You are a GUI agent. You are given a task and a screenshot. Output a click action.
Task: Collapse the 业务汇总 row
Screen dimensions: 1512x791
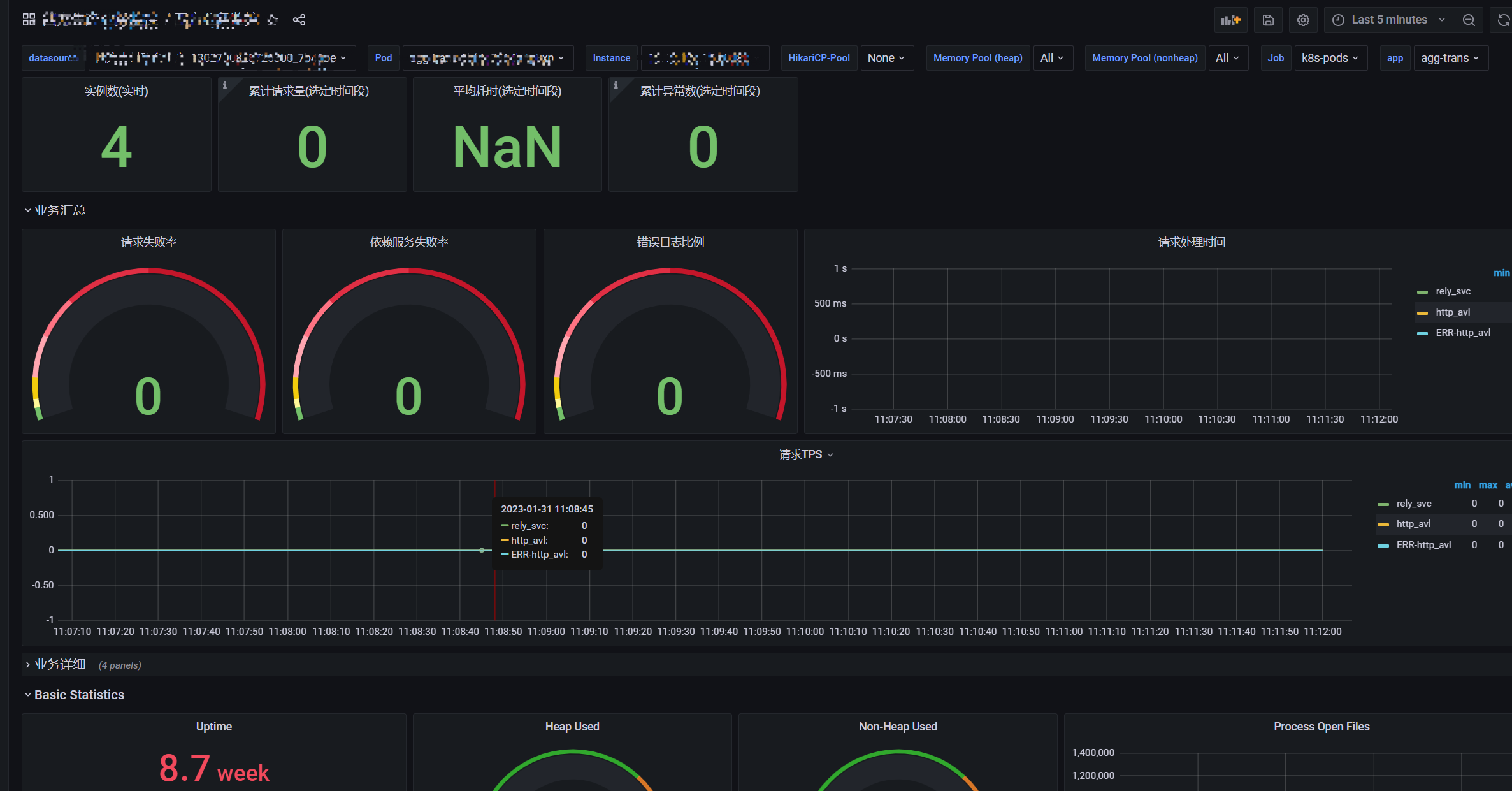55,210
